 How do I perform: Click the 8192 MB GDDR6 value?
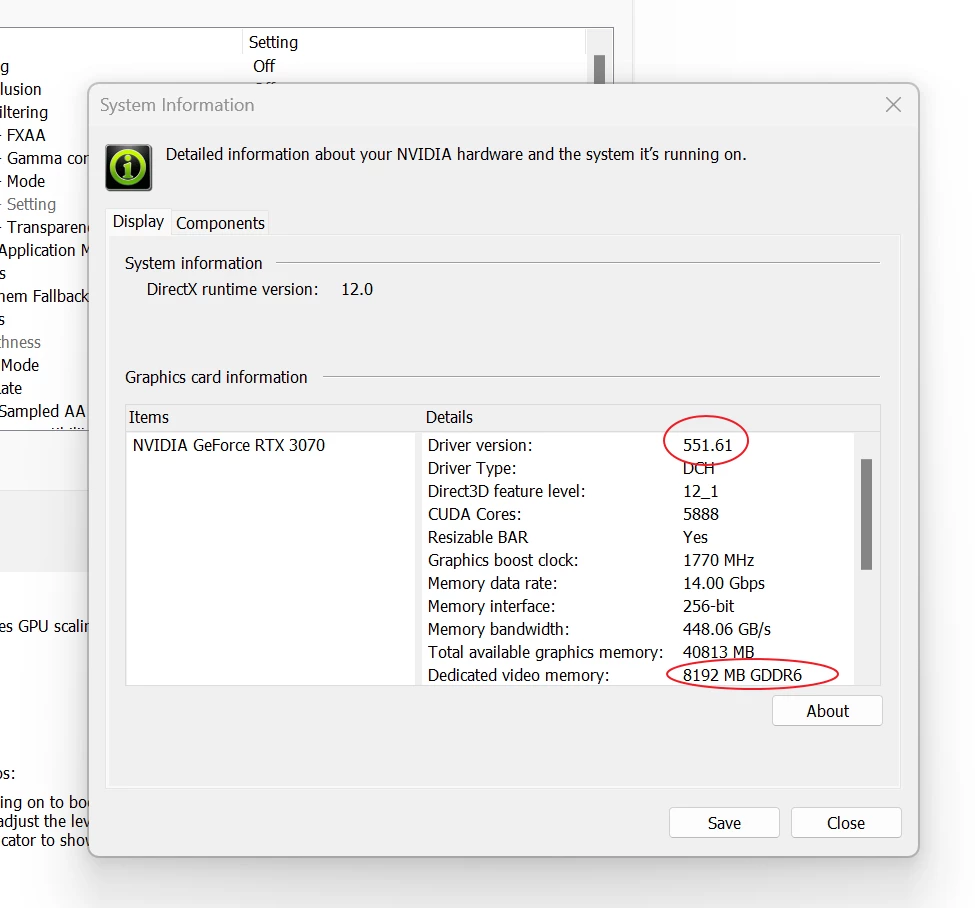pyautogui.click(x=742, y=675)
